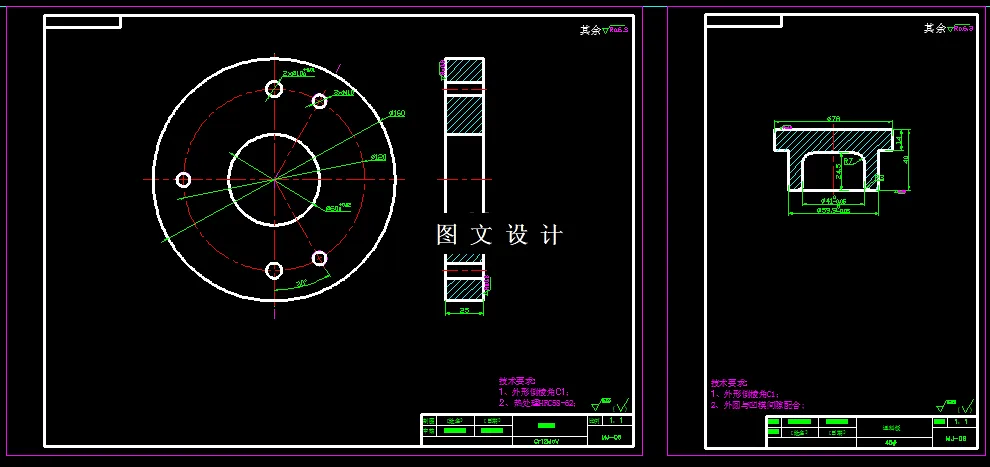Screen dimensions: 990x467
Task: Select the 25 width dimension under section view
Action: (x=464, y=310)
